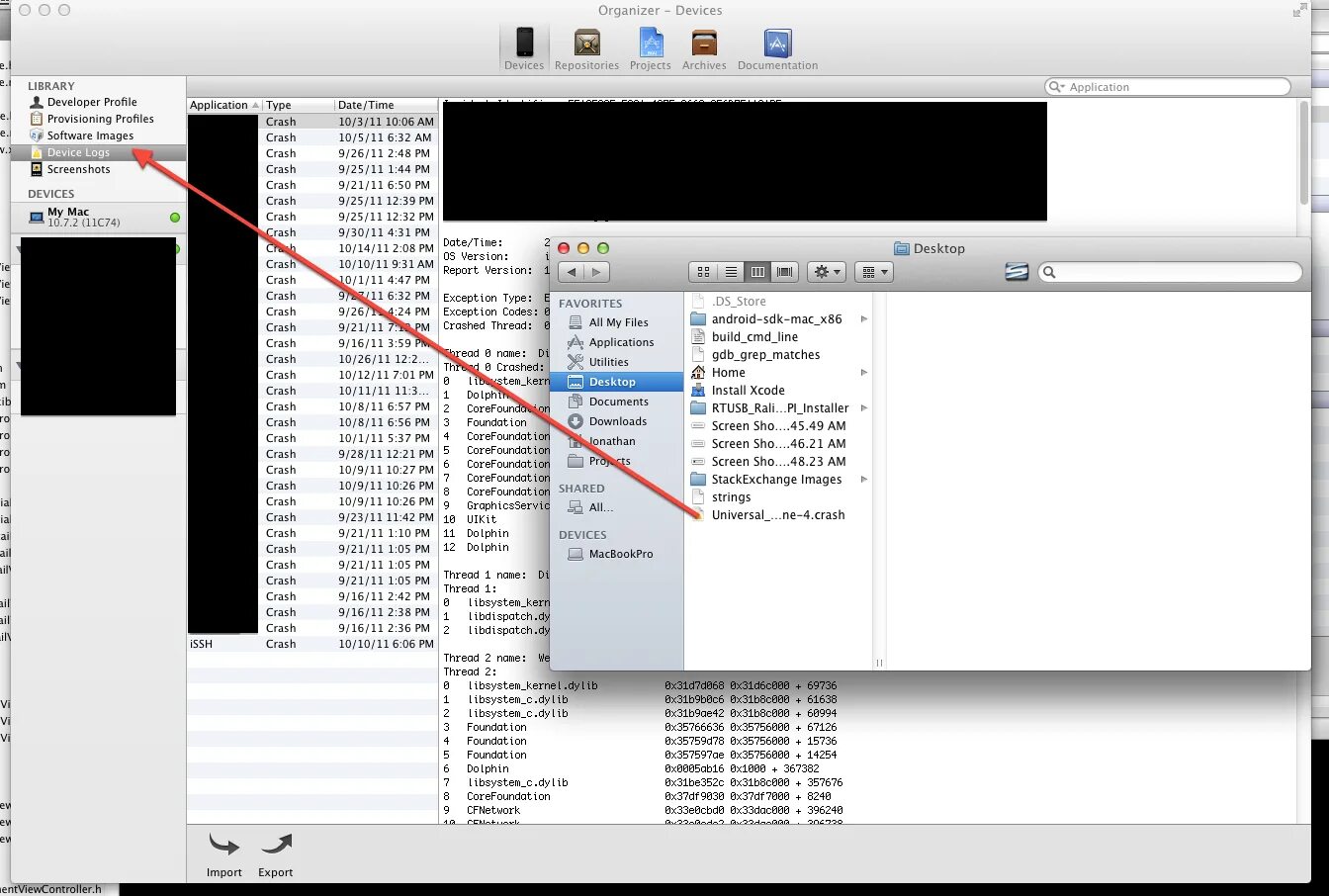
Task: Open the Documentation section icon
Action: [777, 48]
